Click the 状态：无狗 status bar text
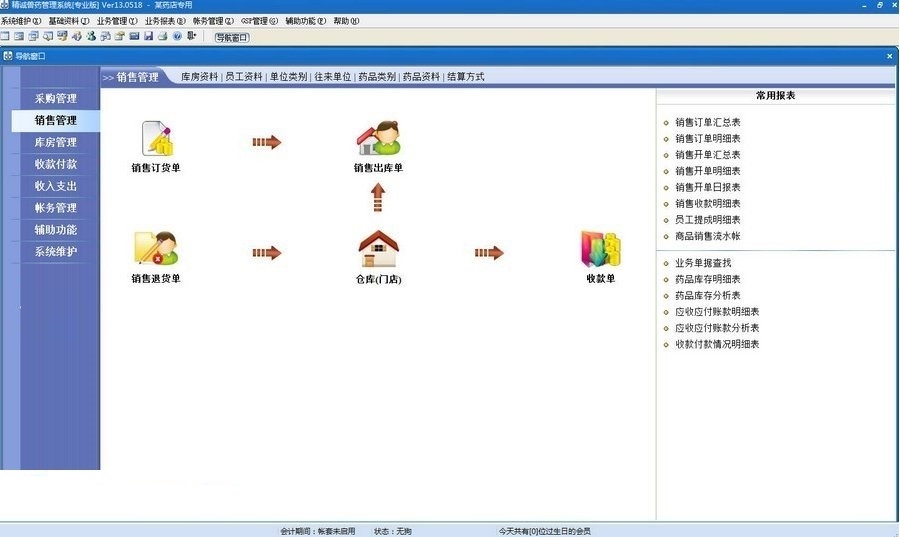The image size is (900, 537). (x=393, y=531)
